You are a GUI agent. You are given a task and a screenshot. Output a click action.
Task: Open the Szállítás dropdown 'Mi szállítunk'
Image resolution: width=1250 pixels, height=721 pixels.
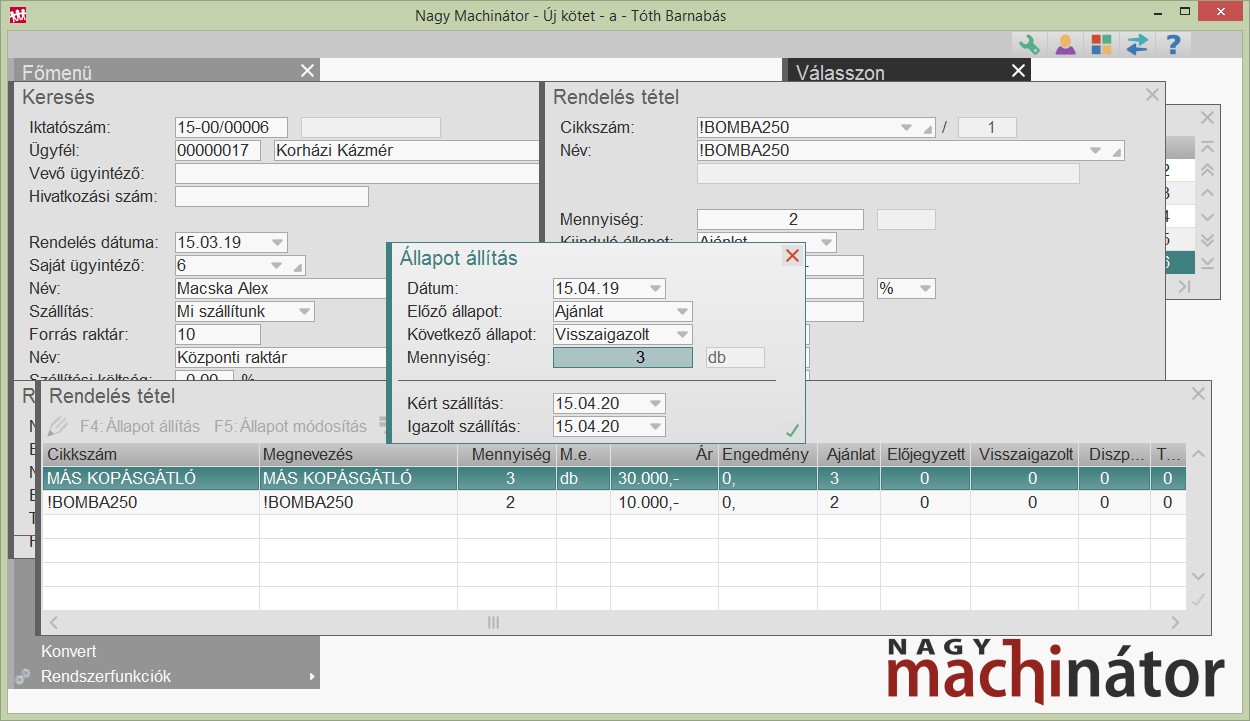304,312
